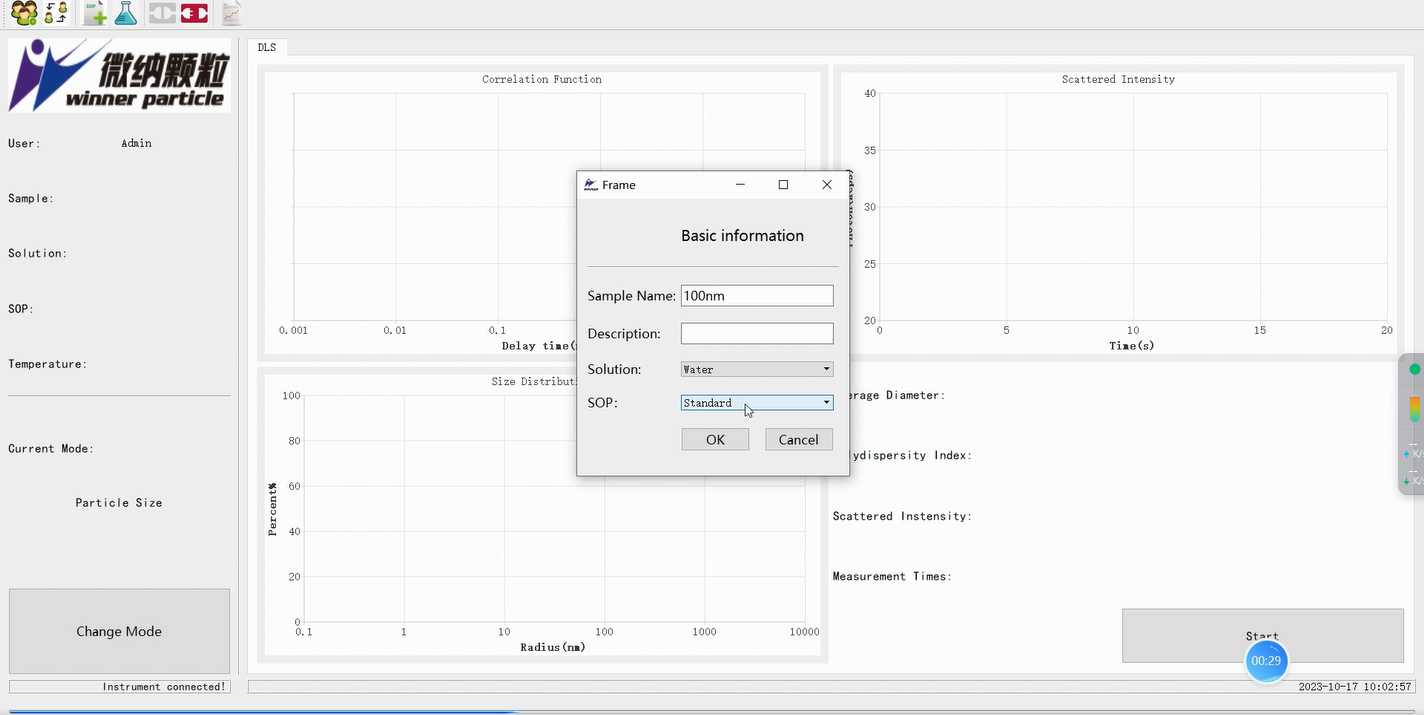This screenshot has width=1424, height=715.
Task: Open the blue flask solution icon
Action: [126, 13]
